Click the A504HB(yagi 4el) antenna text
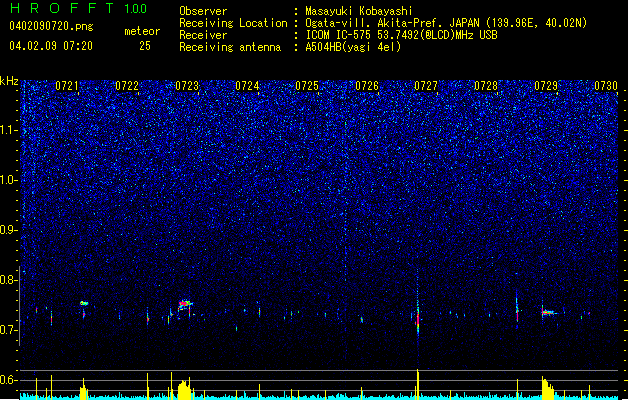Image resolution: width=629 pixels, height=400 pixels. click(x=353, y=47)
